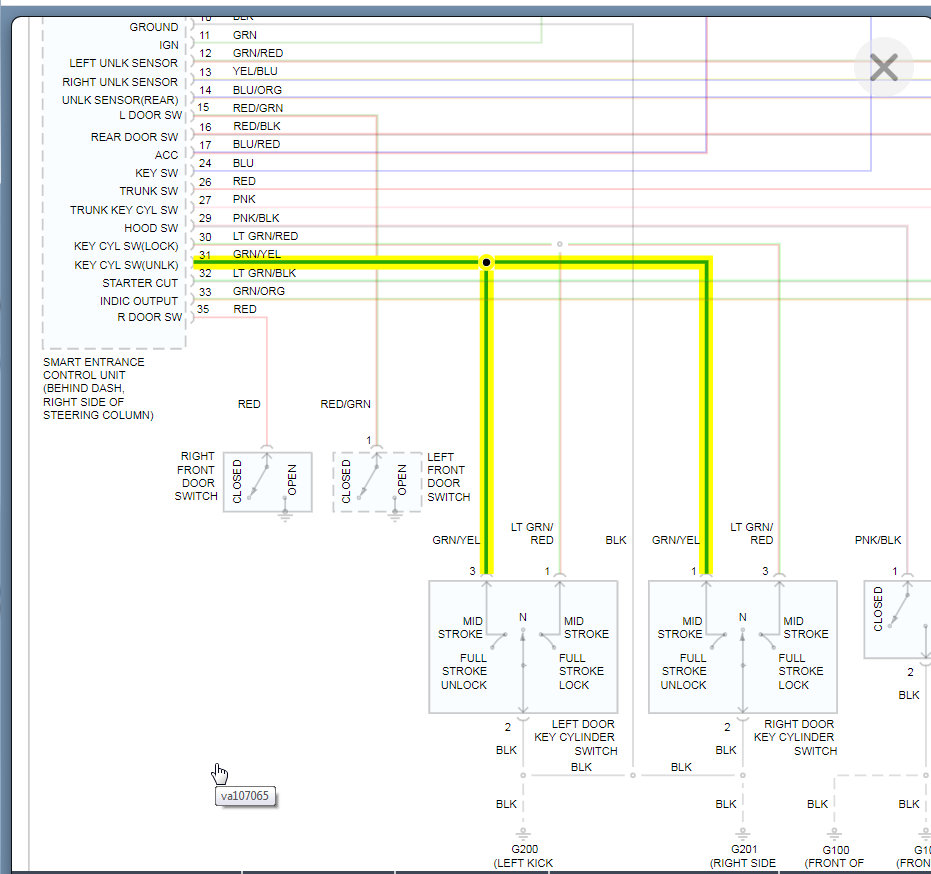Select the pin 15 RED/GRN wire label
This screenshot has width=931, height=874.
point(258,108)
